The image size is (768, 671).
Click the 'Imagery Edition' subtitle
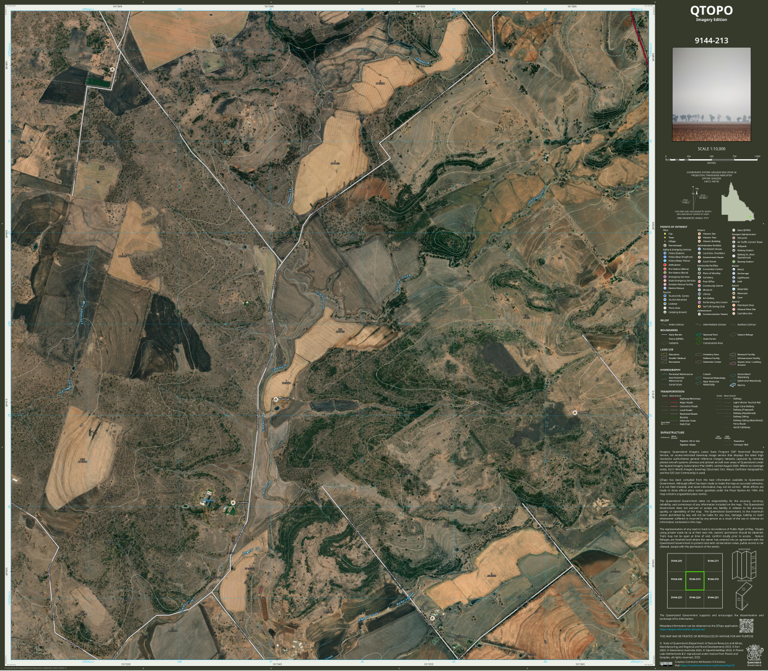[x=711, y=20]
